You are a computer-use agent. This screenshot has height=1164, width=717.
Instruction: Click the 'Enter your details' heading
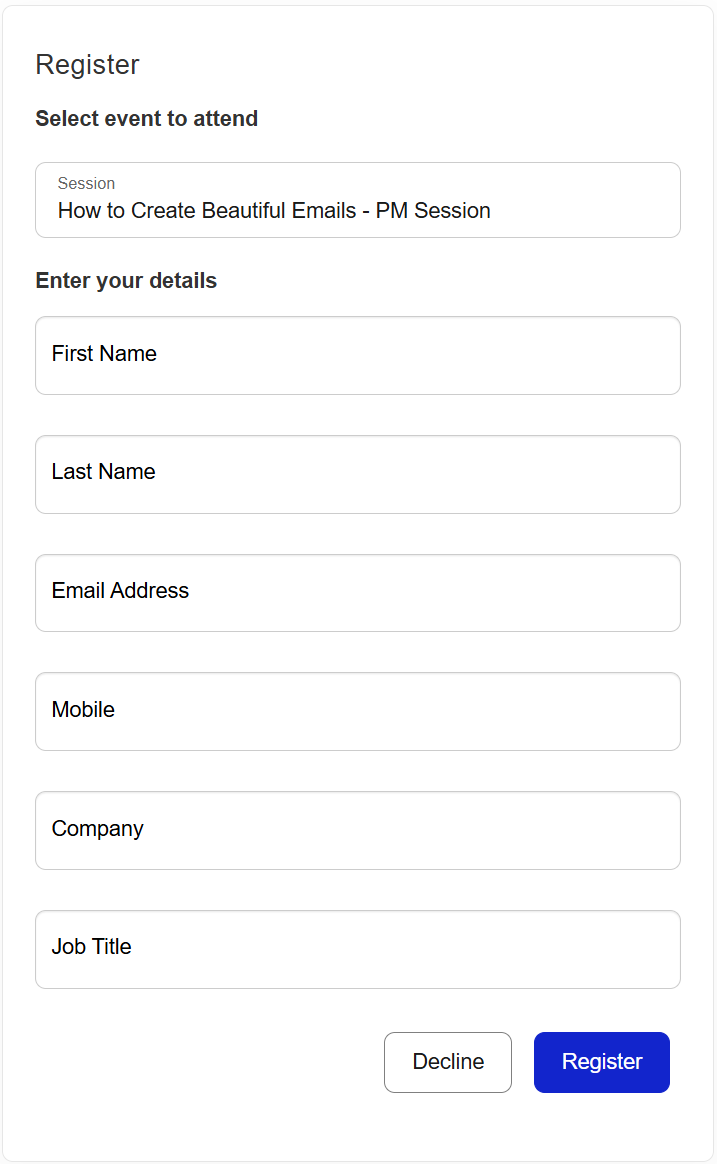coord(126,281)
